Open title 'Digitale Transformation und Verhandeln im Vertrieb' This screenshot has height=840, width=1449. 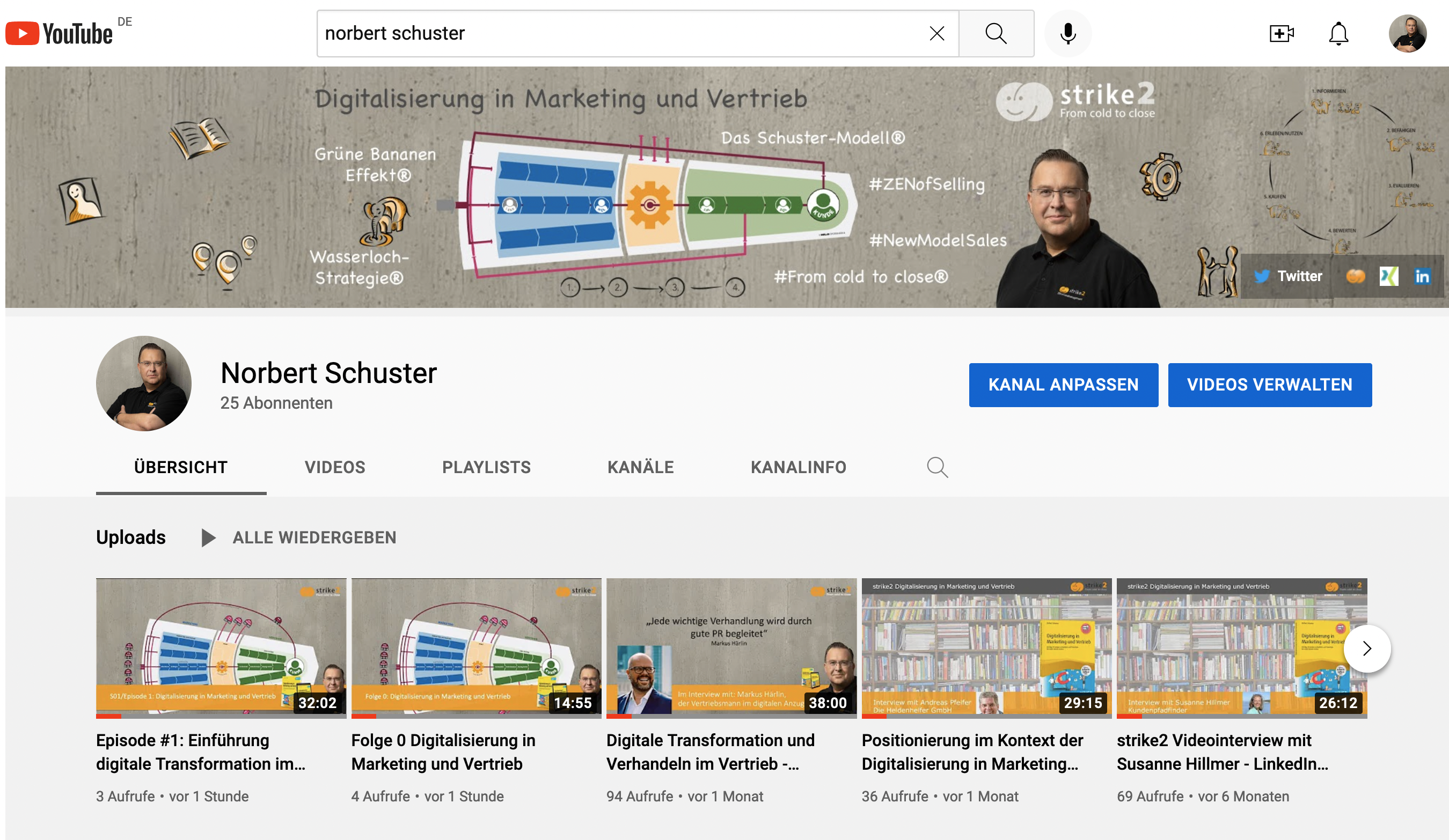pyautogui.click(x=711, y=751)
